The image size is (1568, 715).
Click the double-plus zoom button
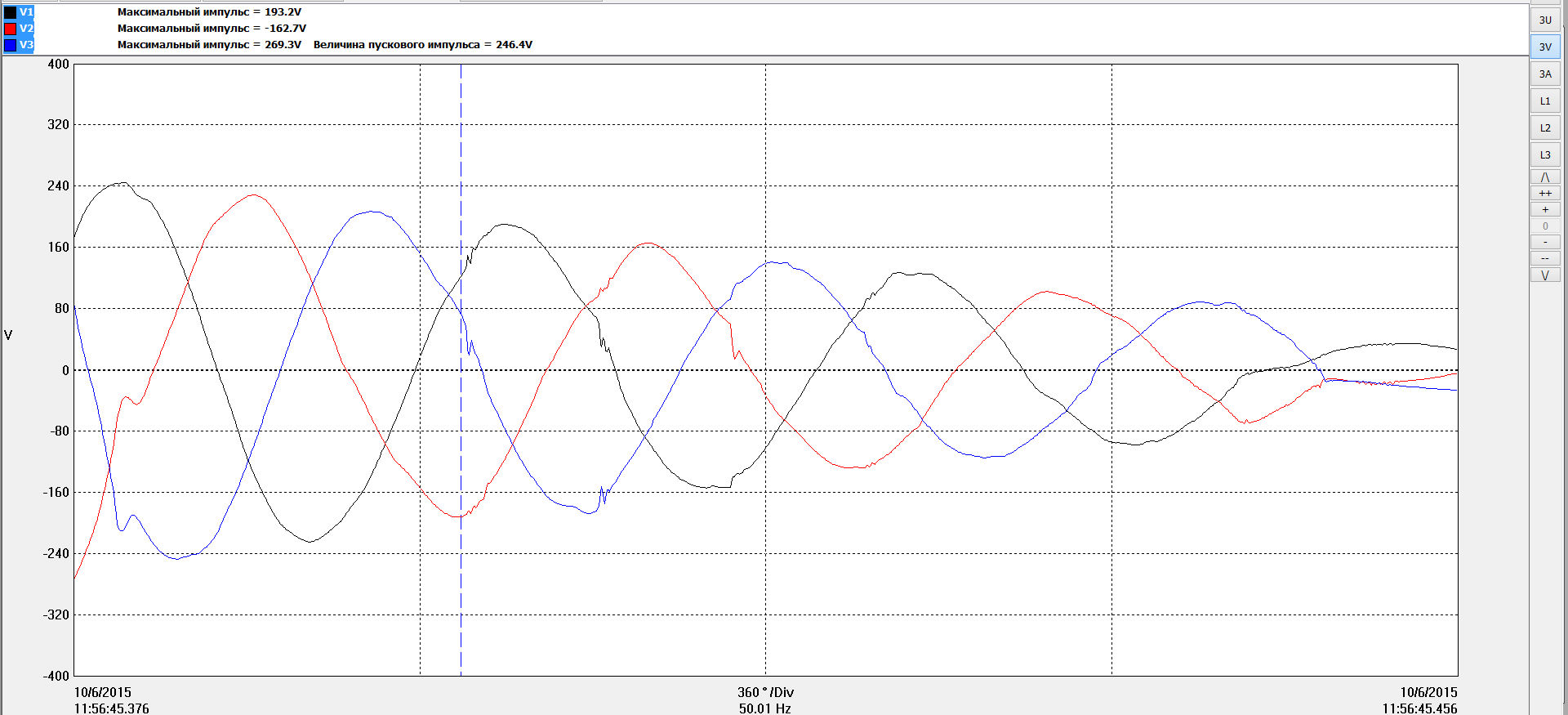click(1545, 194)
